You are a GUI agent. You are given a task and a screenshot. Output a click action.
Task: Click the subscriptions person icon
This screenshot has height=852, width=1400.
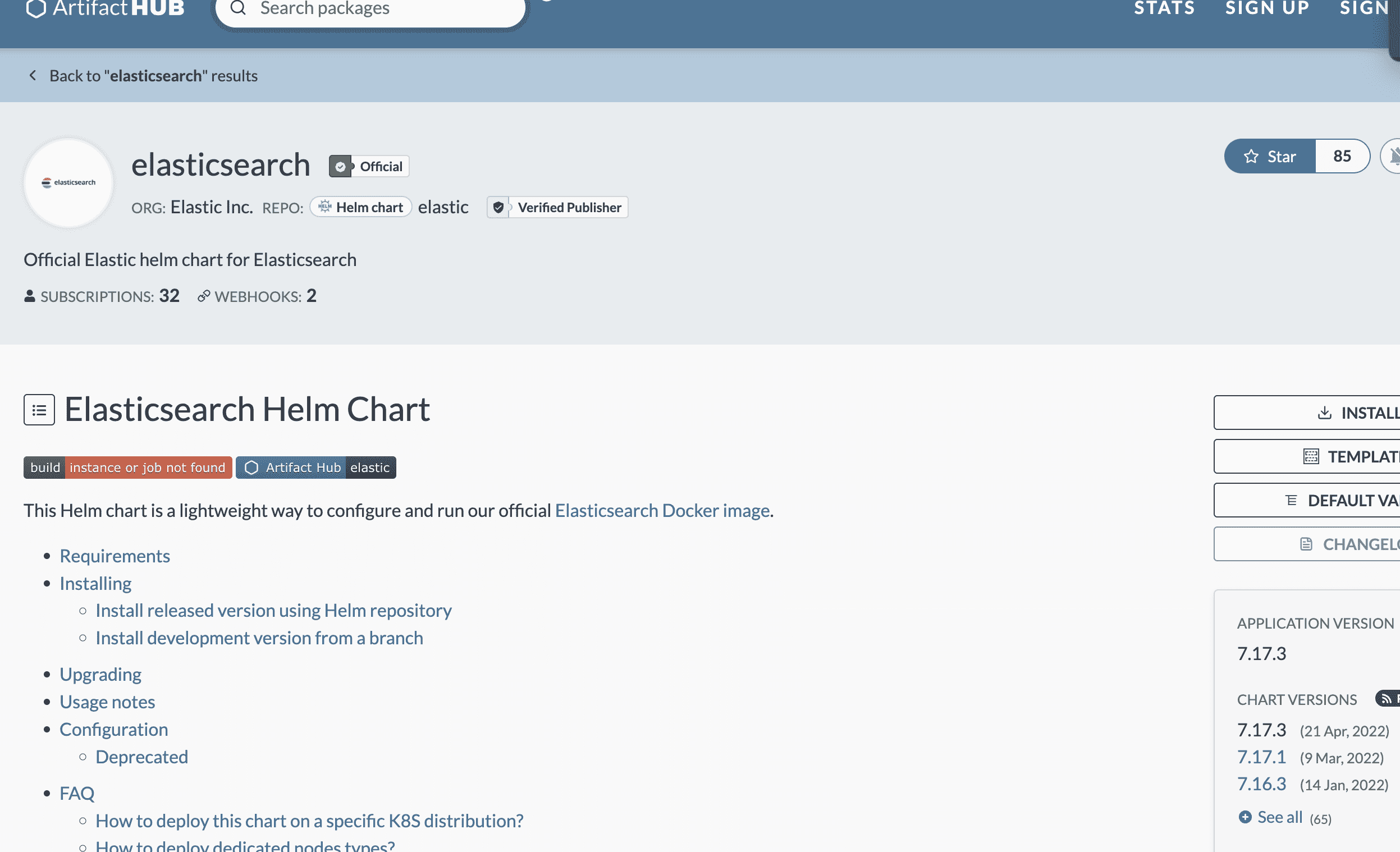pos(30,296)
